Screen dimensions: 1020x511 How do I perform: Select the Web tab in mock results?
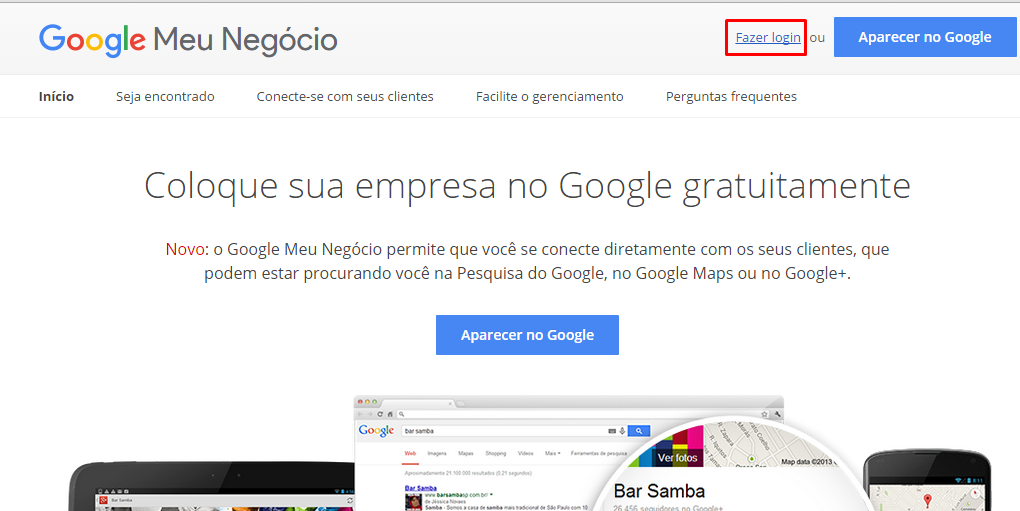410,453
